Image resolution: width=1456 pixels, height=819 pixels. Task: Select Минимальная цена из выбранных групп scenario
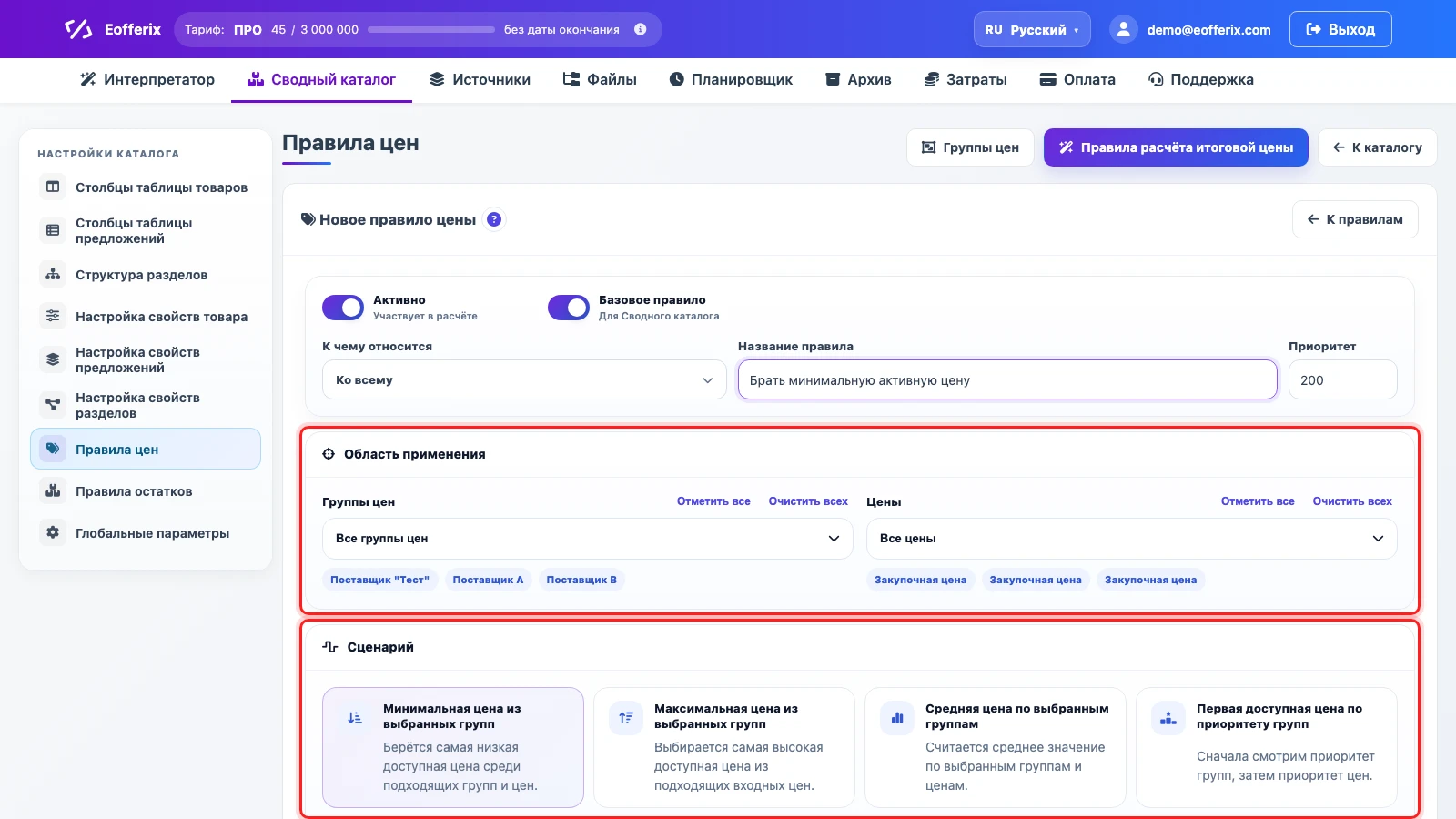click(x=453, y=747)
